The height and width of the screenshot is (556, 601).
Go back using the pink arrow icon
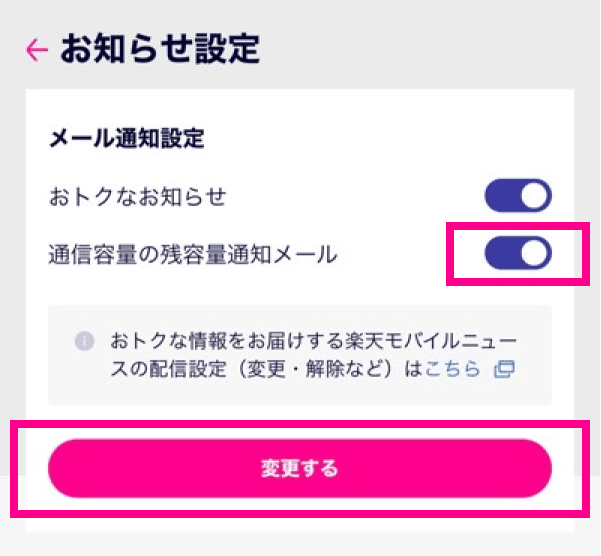point(37,49)
